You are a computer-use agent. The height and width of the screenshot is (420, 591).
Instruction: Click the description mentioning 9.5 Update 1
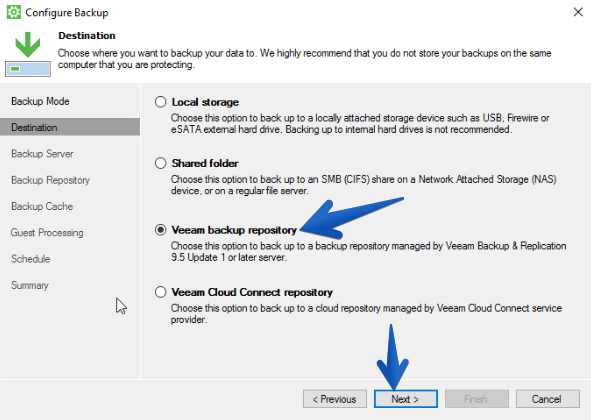click(369, 251)
